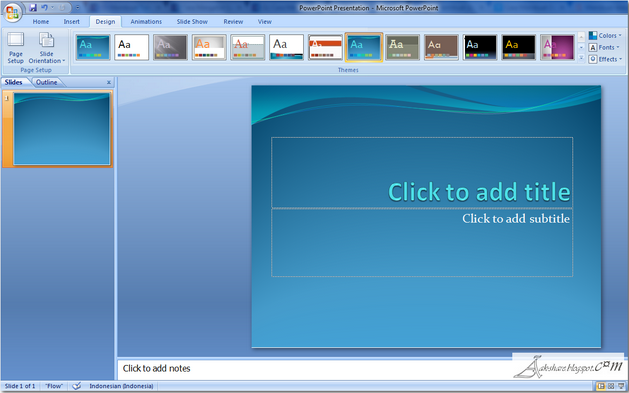Viewport: 629px width, 393px height.
Task: Click the spell check status icon
Action: point(77,386)
